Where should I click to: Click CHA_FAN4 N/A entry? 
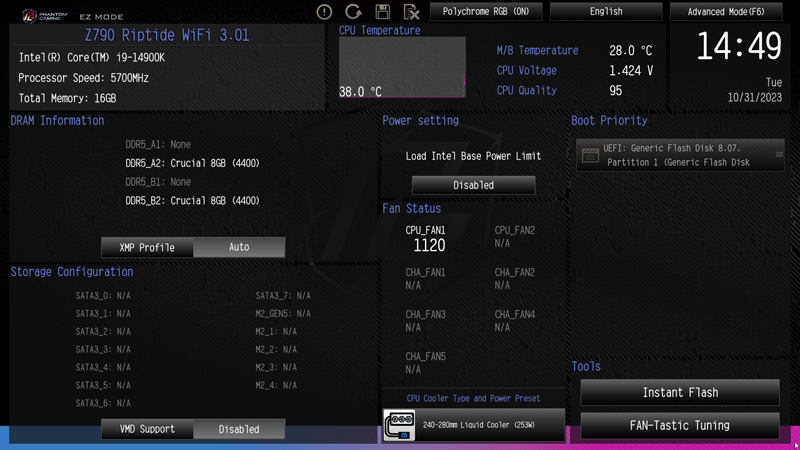[x=514, y=320]
